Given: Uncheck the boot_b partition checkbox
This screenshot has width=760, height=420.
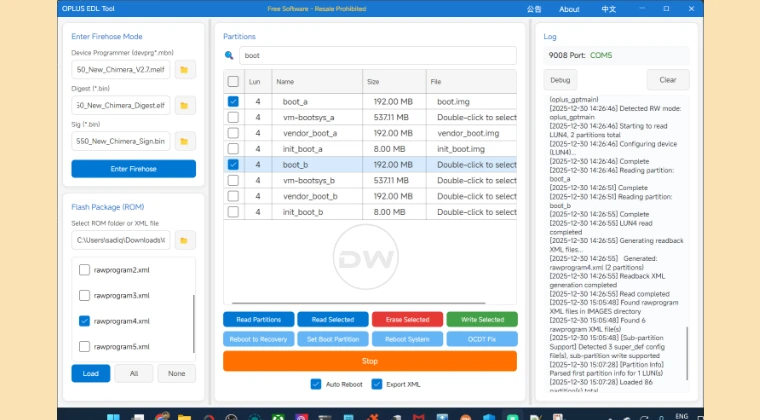Looking at the screenshot, I should click(233, 164).
